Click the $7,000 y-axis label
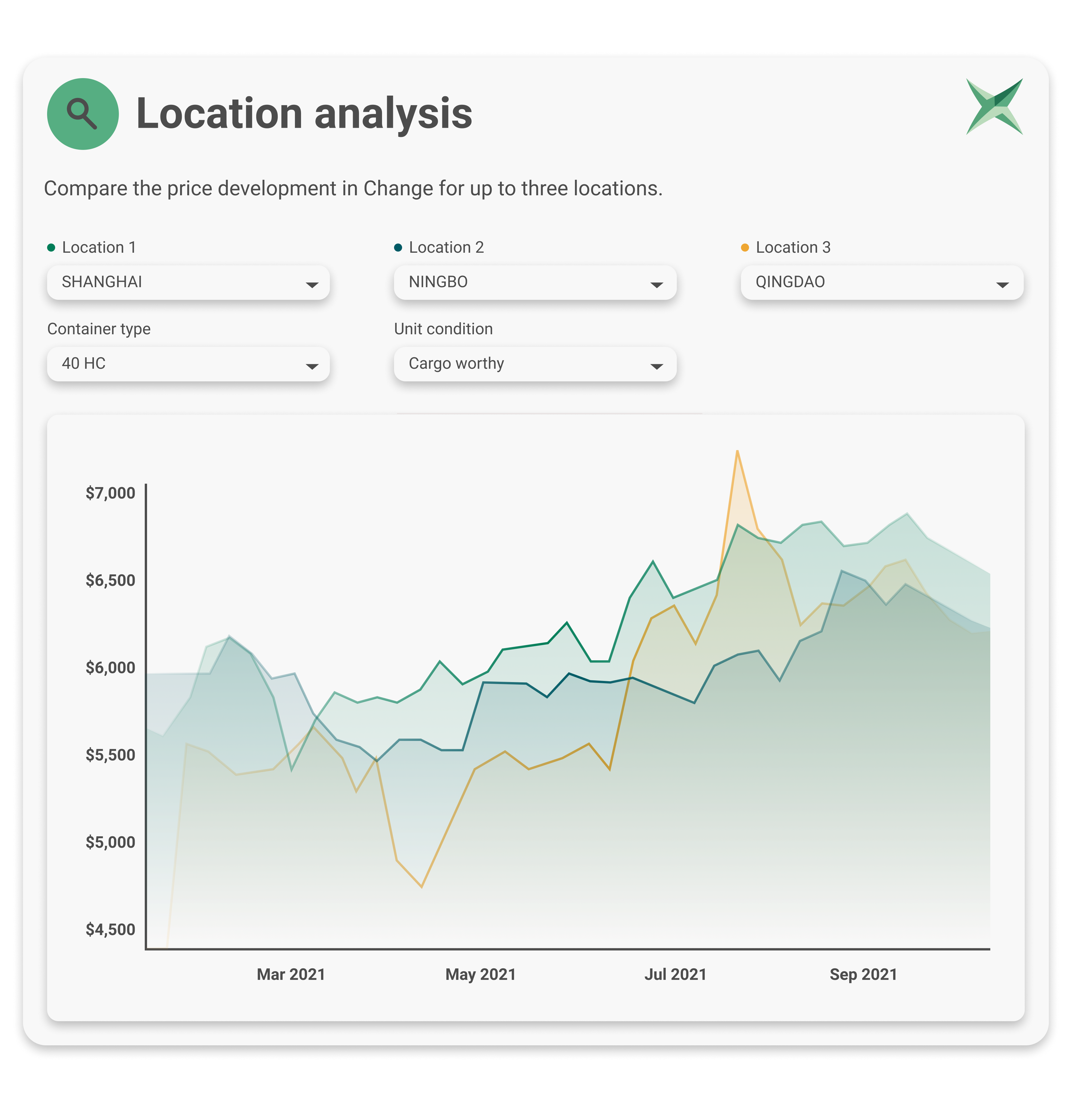The height and width of the screenshot is (1120, 1073). click(x=110, y=493)
